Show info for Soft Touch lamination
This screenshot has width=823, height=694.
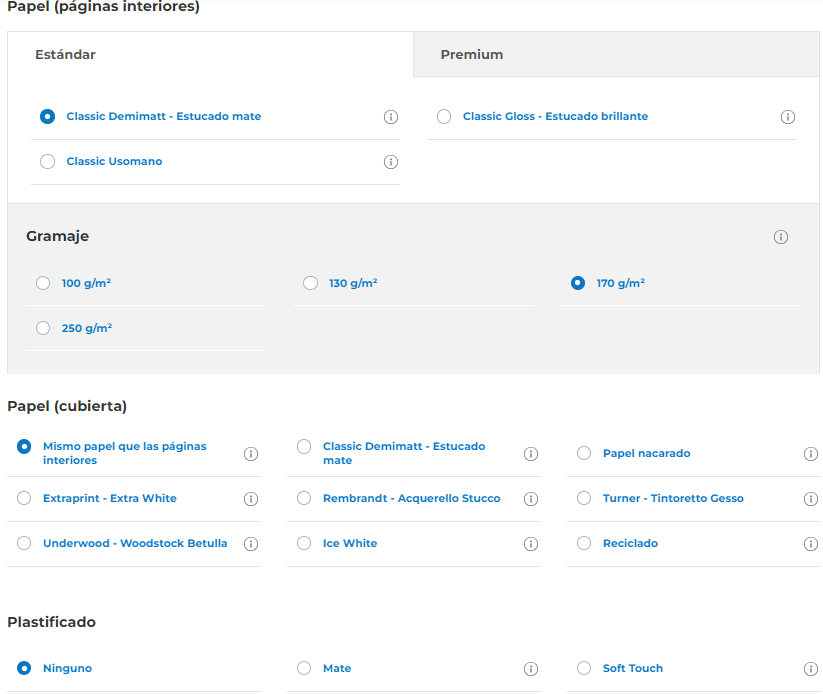(810, 669)
